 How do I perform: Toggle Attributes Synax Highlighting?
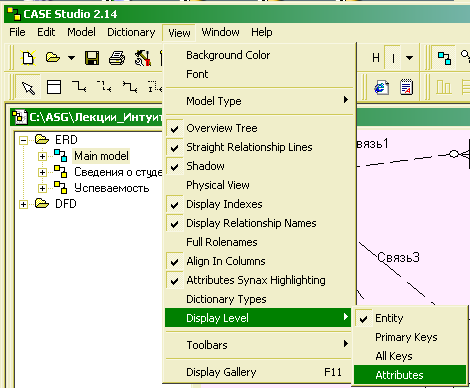tap(259, 280)
